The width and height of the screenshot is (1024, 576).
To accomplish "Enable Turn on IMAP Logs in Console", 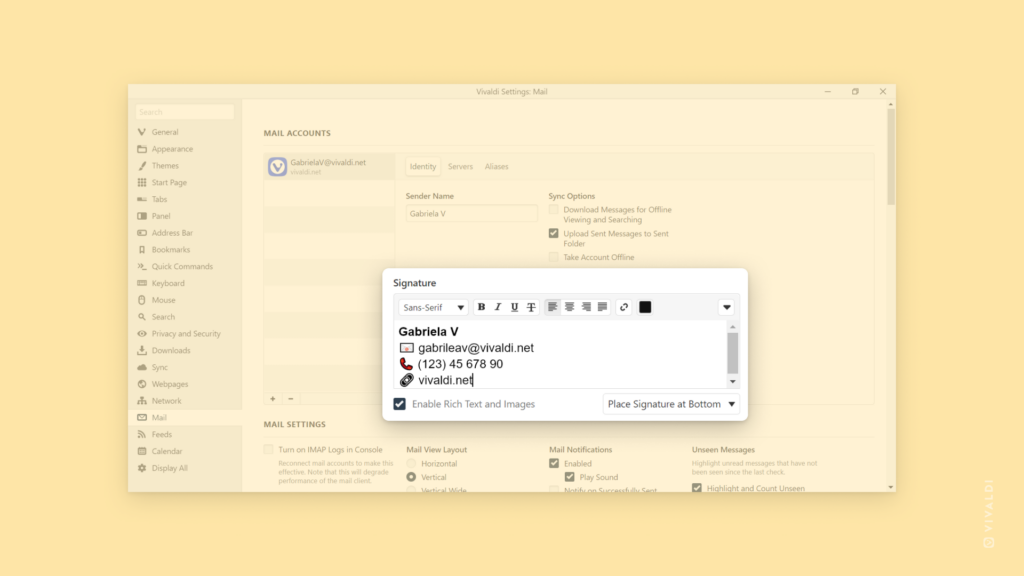I will pos(268,449).
